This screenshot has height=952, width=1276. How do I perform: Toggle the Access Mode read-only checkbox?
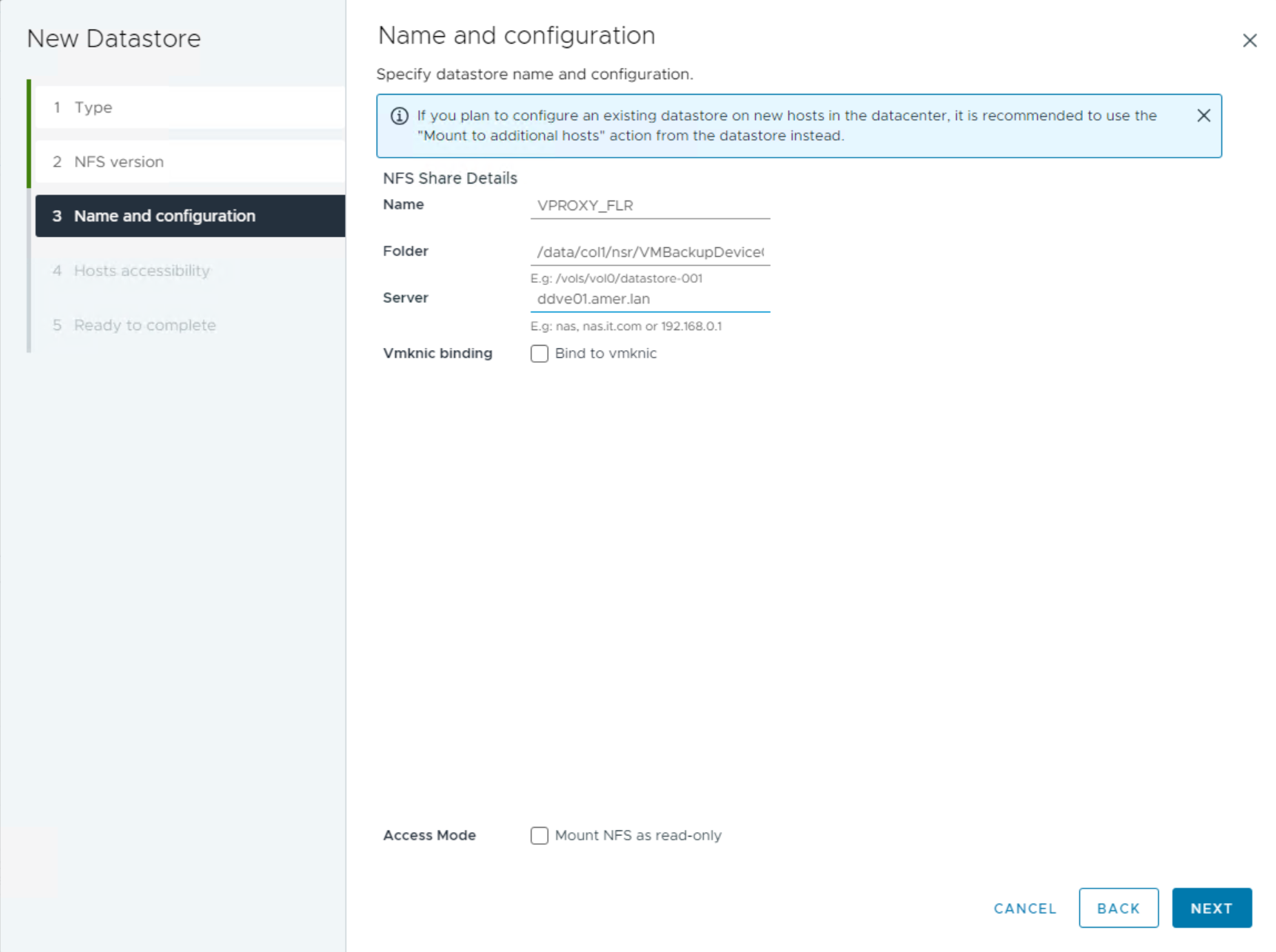[539, 836]
